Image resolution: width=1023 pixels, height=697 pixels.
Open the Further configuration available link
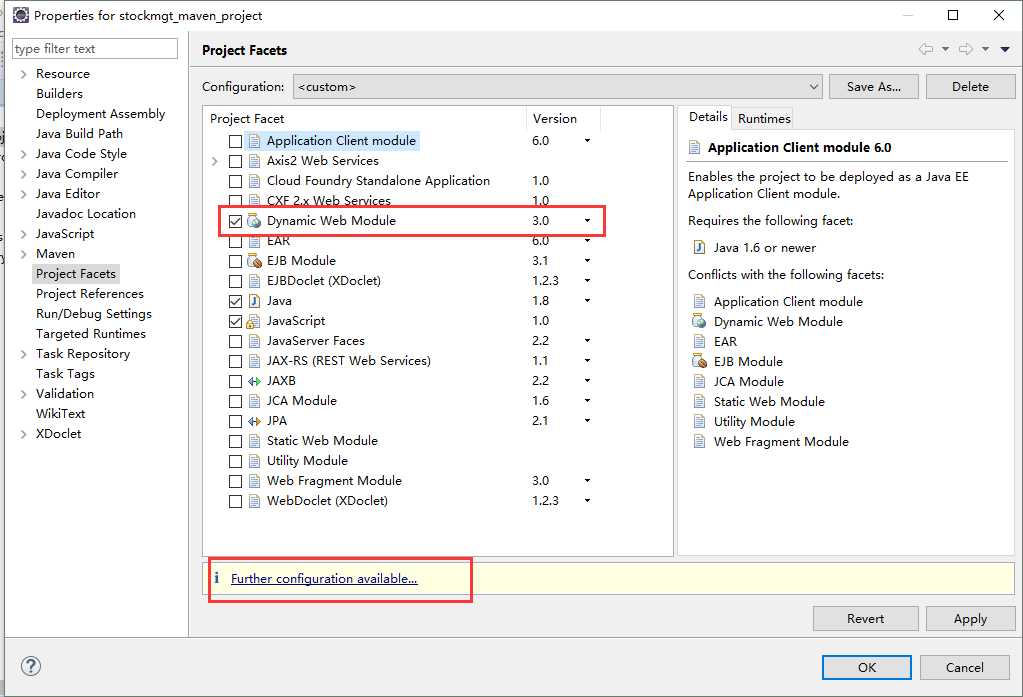pos(324,579)
